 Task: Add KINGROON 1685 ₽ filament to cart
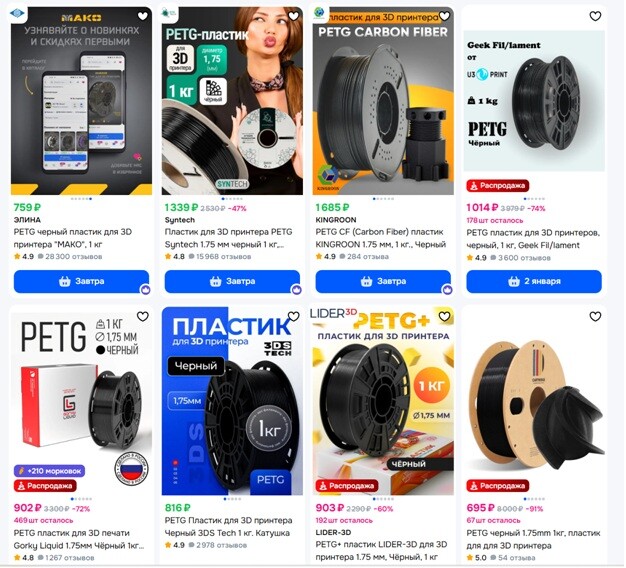pyautogui.click(x=383, y=281)
